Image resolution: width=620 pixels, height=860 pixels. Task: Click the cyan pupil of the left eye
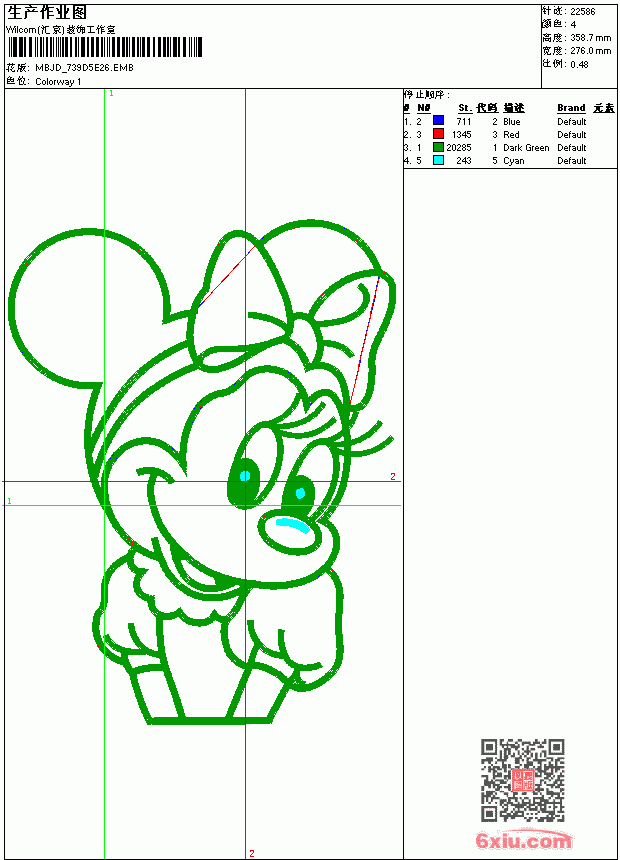click(x=245, y=476)
